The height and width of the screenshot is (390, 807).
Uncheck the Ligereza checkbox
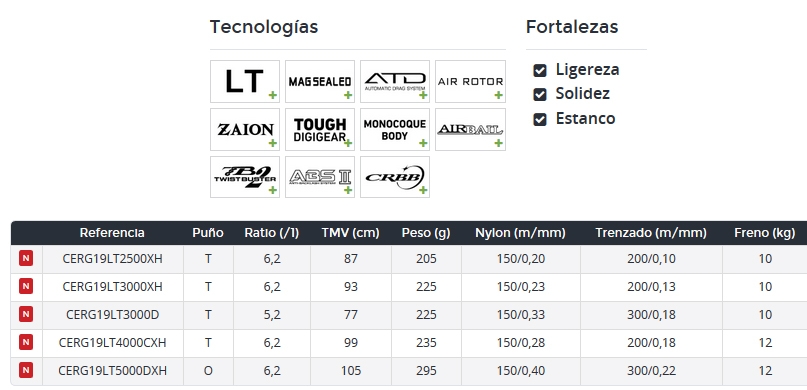tap(539, 70)
